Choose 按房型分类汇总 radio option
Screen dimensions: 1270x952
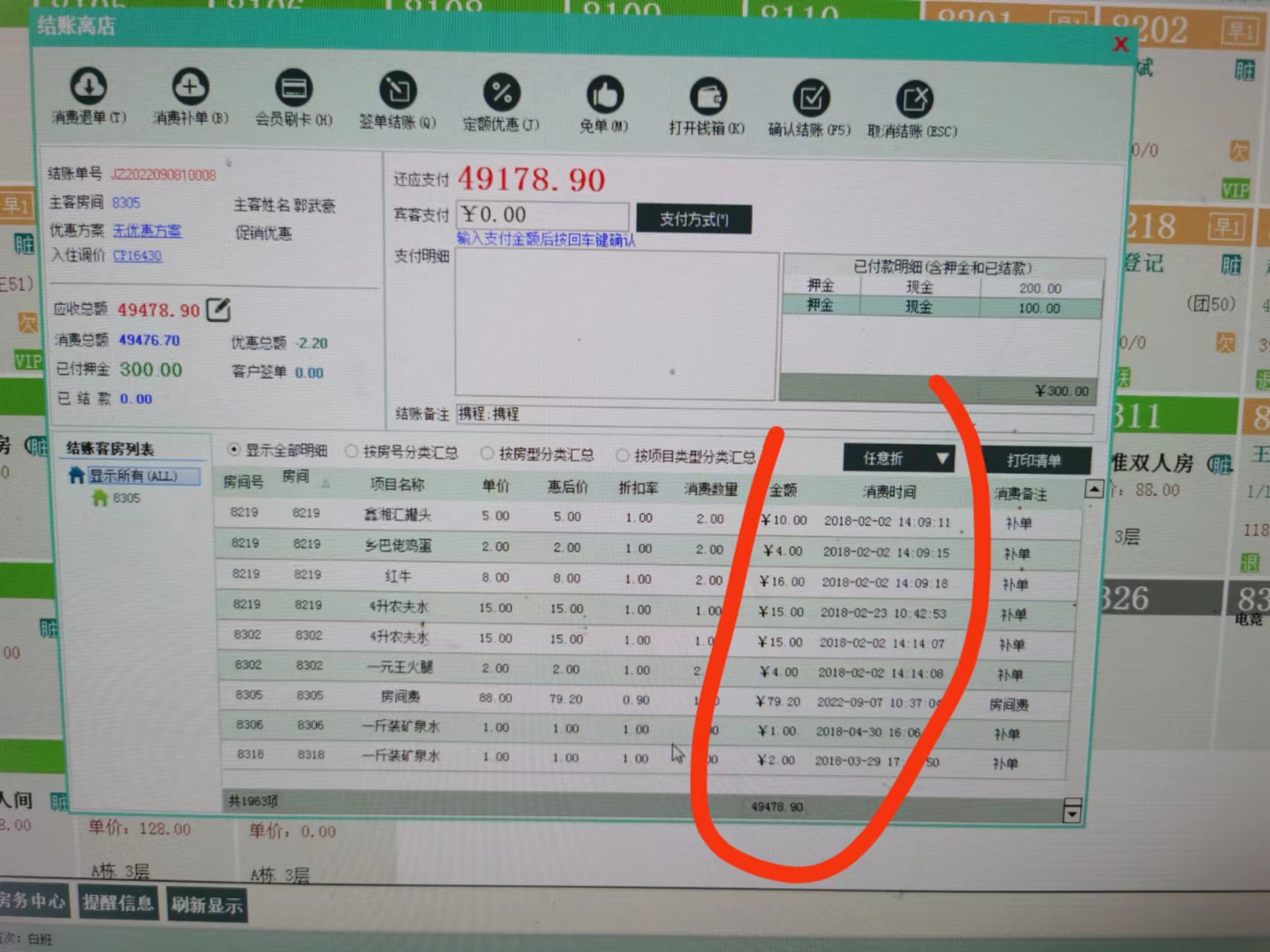(x=487, y=453)
